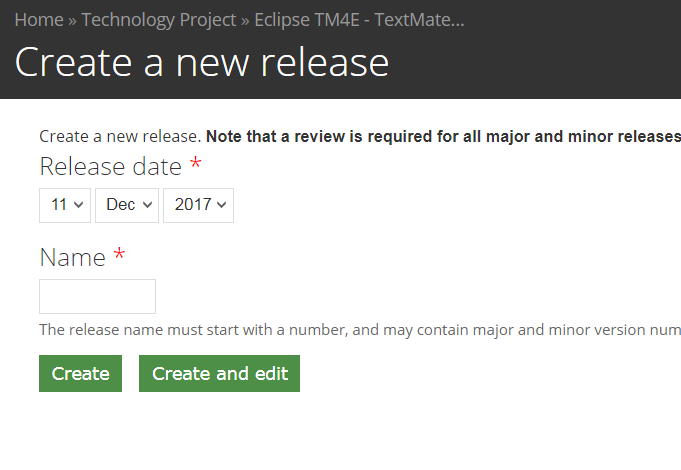Open the year dropdown showing 2017
The width and height of the screenshot is (681, 470).
point(198,205)
